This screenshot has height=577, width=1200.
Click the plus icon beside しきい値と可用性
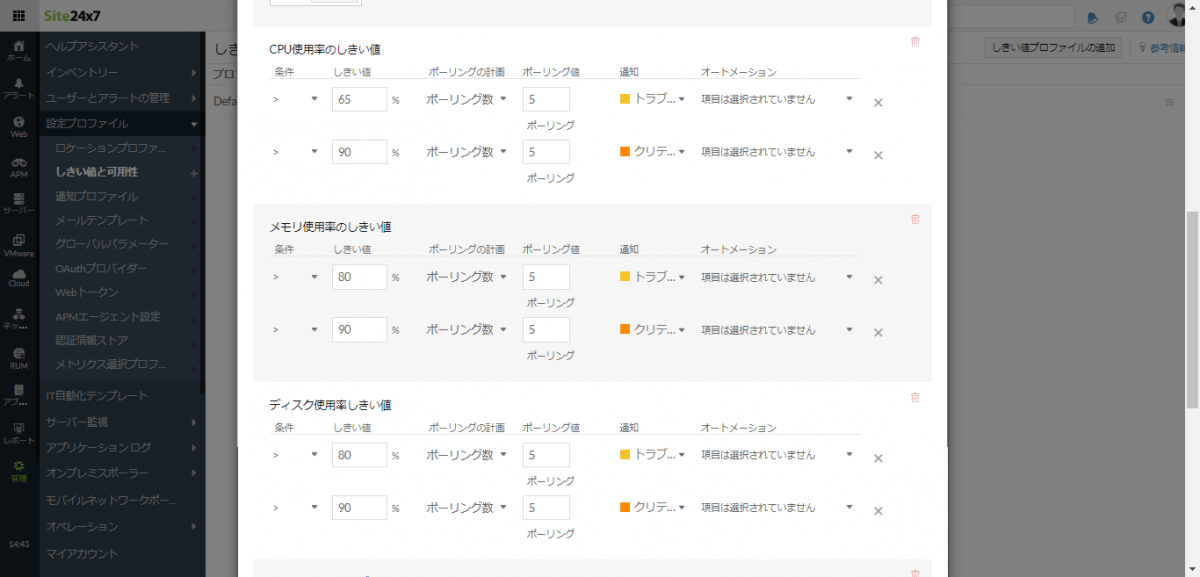point(194,173)
